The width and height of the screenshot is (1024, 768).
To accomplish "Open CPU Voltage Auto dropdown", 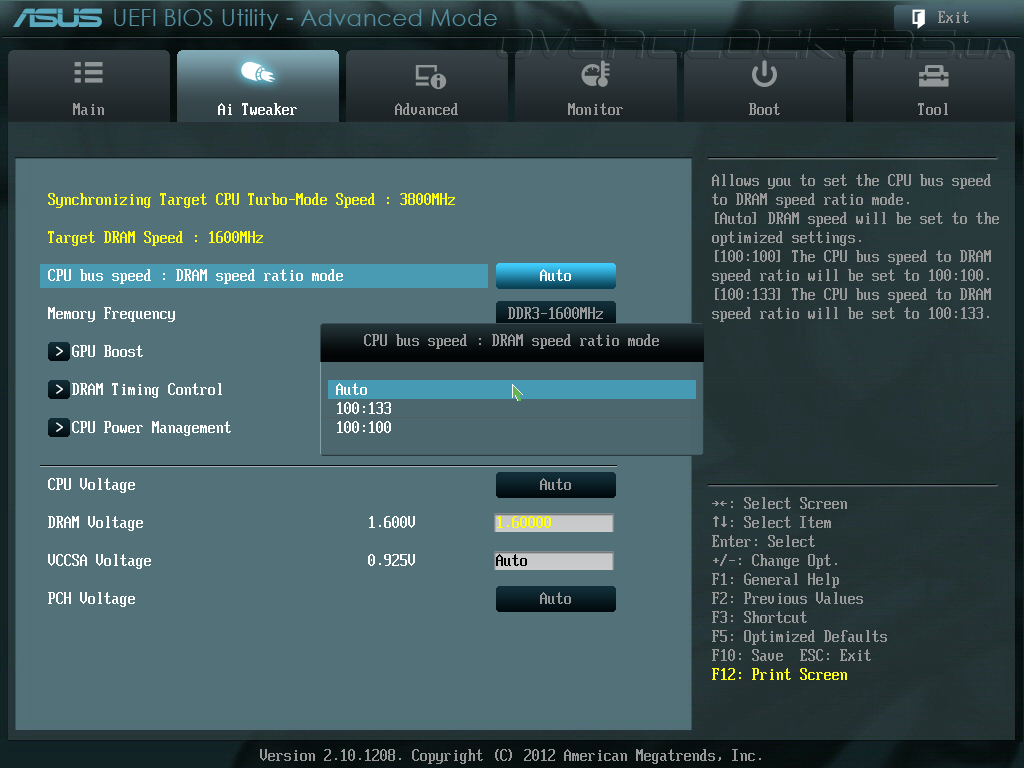I will click(x=556, y=485).
